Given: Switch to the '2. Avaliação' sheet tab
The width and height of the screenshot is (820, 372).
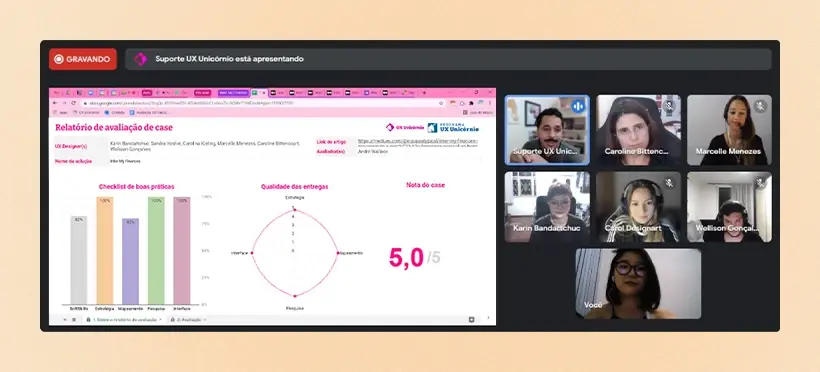Looking at the screenshot, I should tap(189, 319).
